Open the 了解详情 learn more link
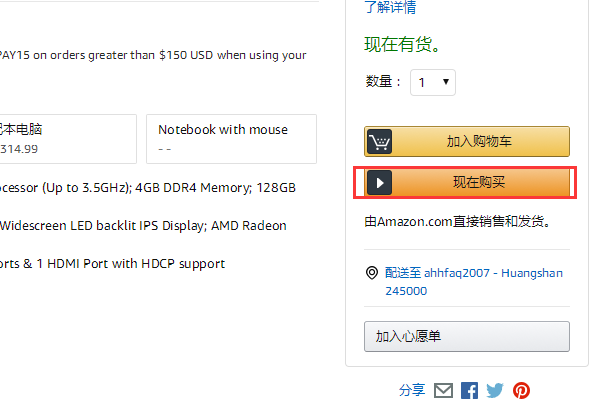This screenshot has width=601, height=399. (390, 7)
